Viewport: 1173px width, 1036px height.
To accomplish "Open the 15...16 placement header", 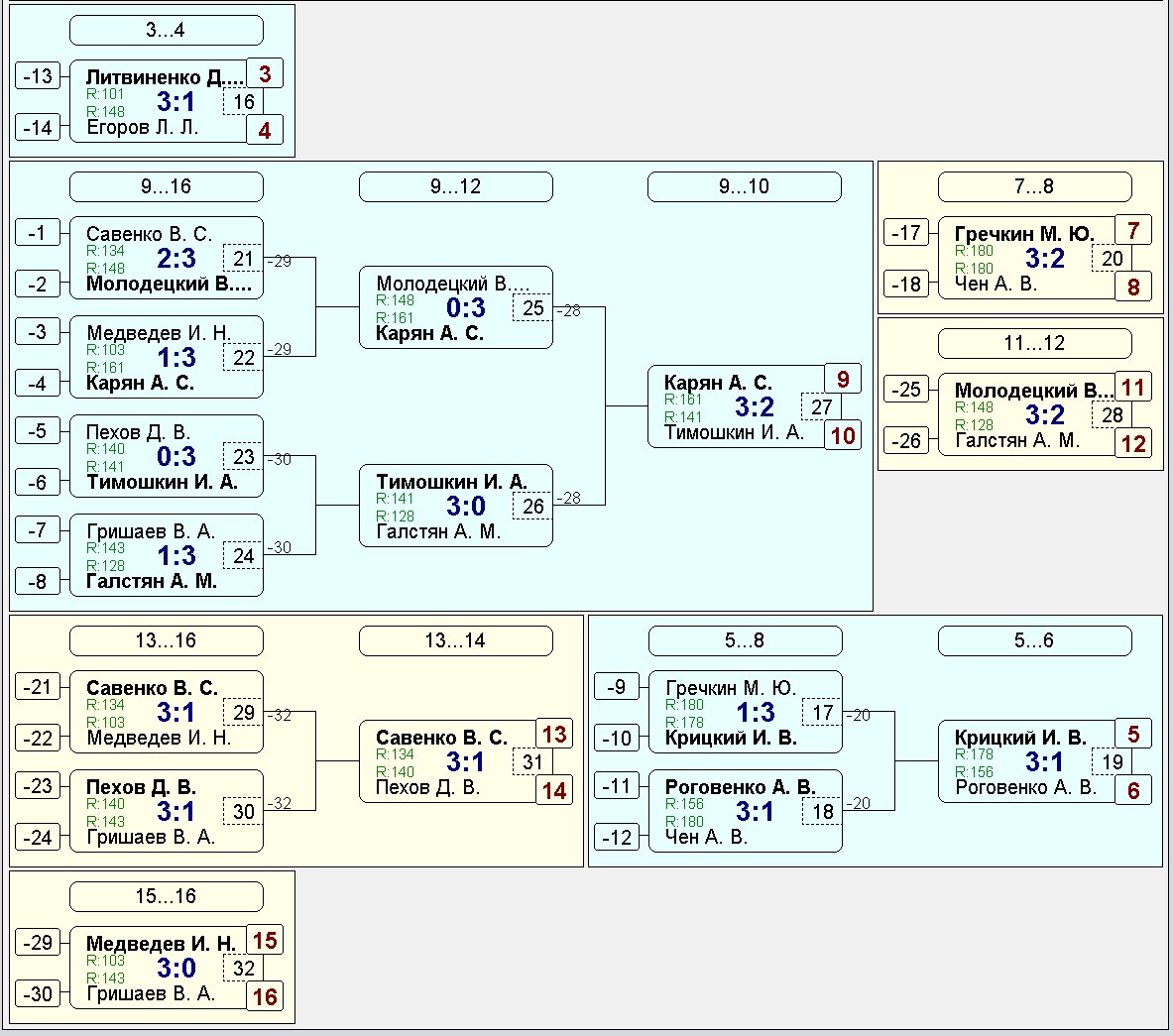I will tap(166, 896).
